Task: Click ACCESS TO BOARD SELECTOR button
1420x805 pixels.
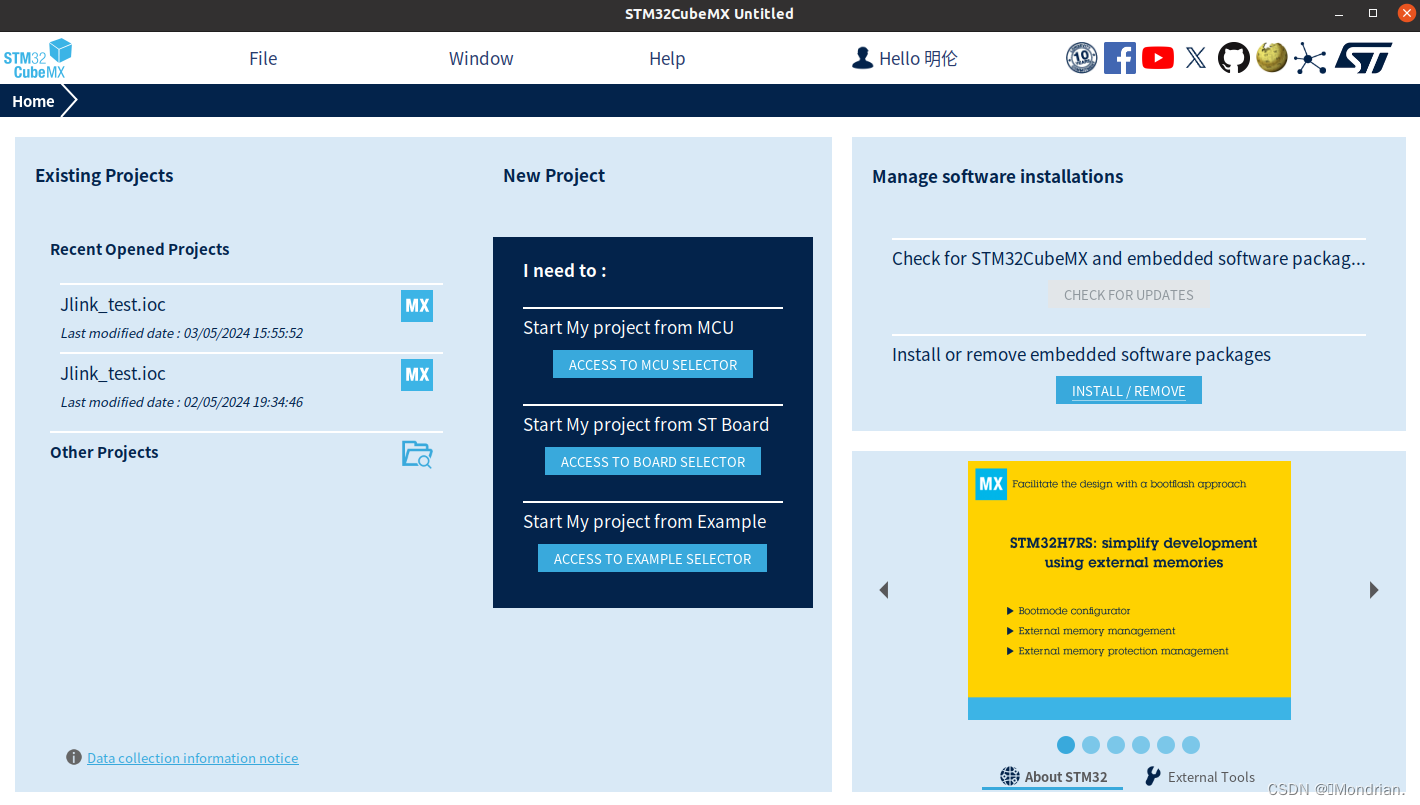Action: (653, 461)
